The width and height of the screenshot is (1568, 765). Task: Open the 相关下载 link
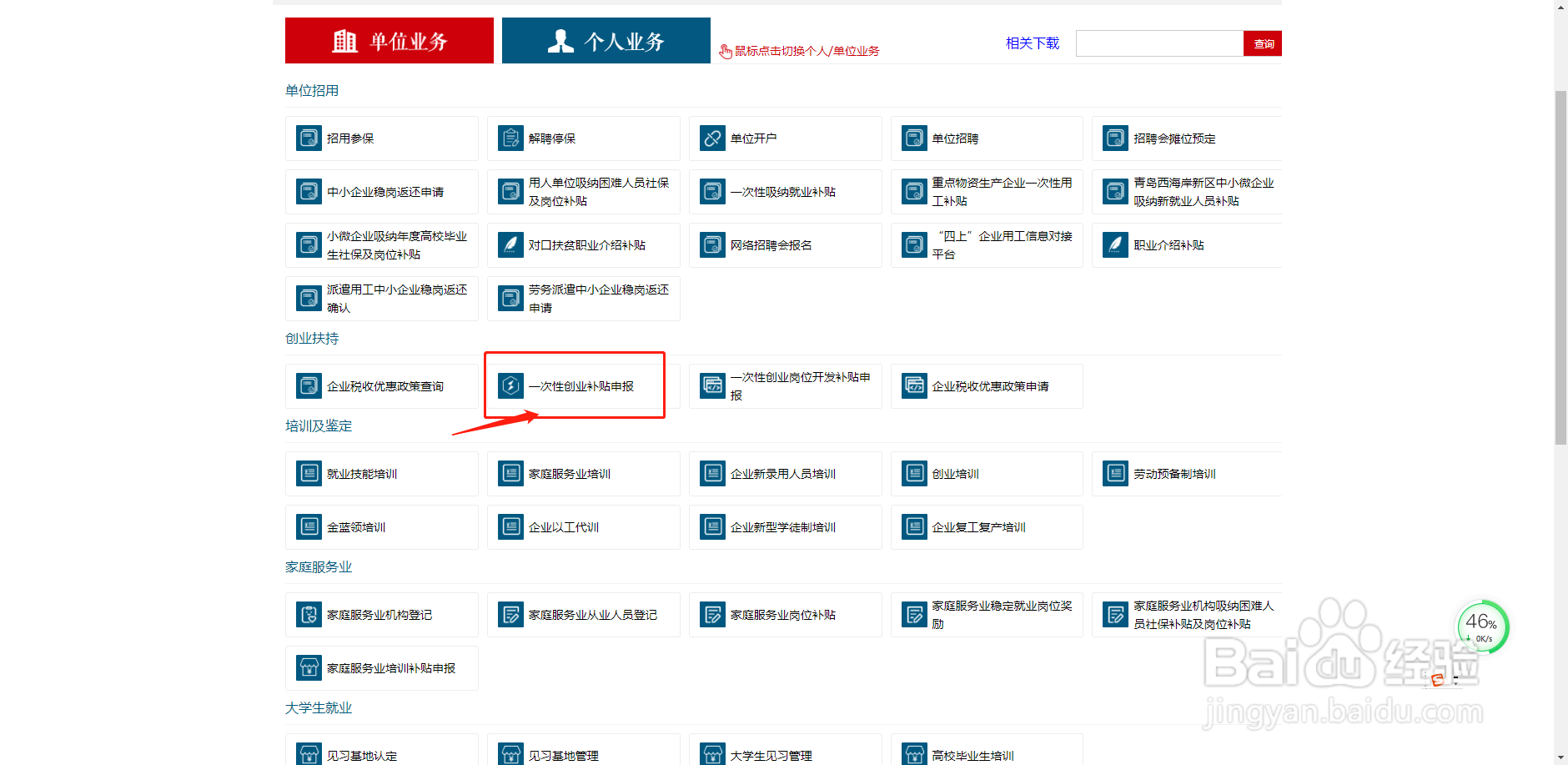point(1033,43)
